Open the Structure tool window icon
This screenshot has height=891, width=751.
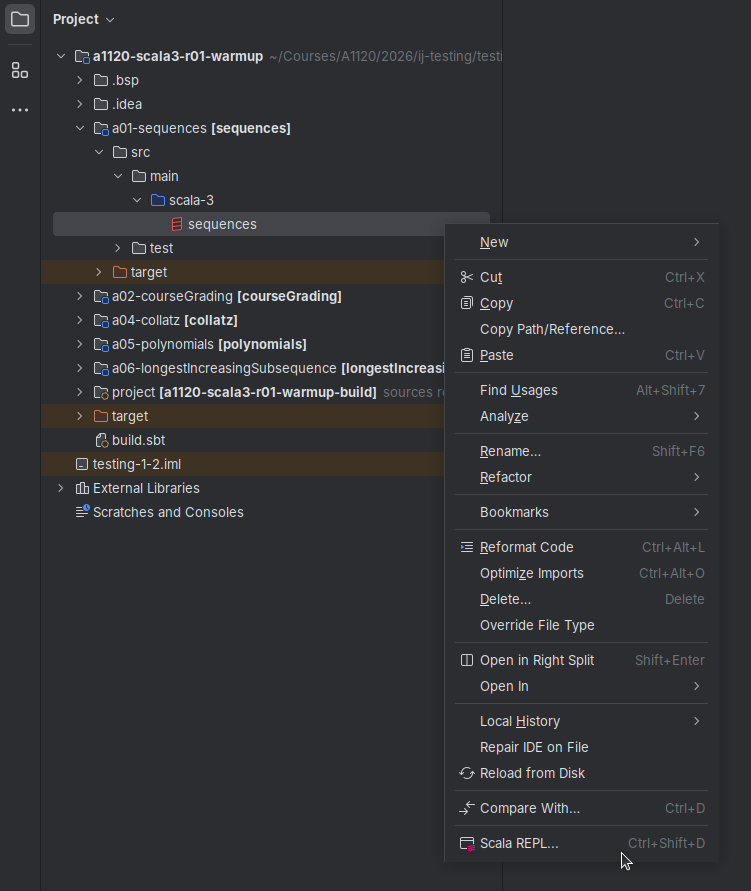[x=20, y=70]
